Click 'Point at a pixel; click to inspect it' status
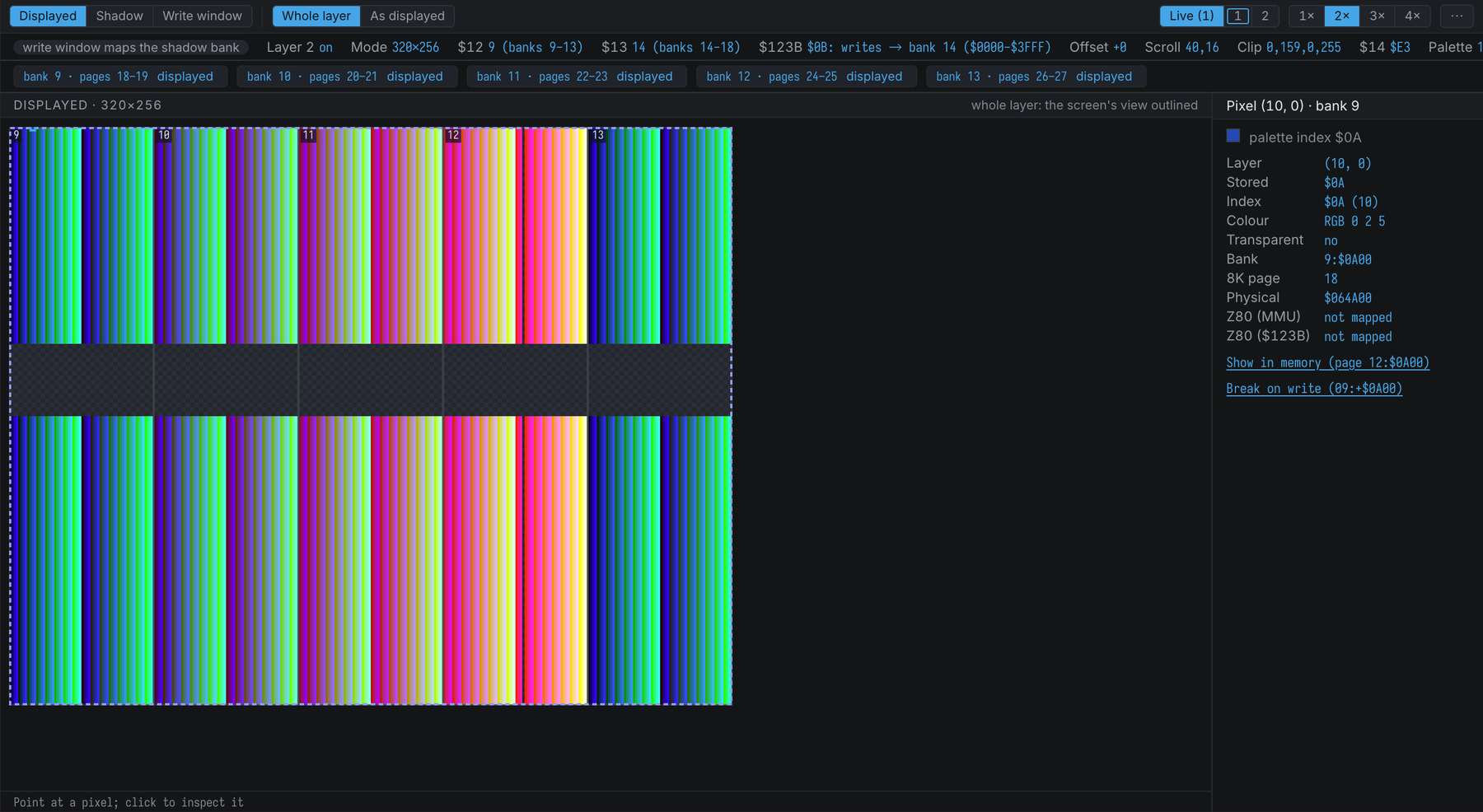The height and width of the screenshot is (812, 1483). [x=129, y=802]
